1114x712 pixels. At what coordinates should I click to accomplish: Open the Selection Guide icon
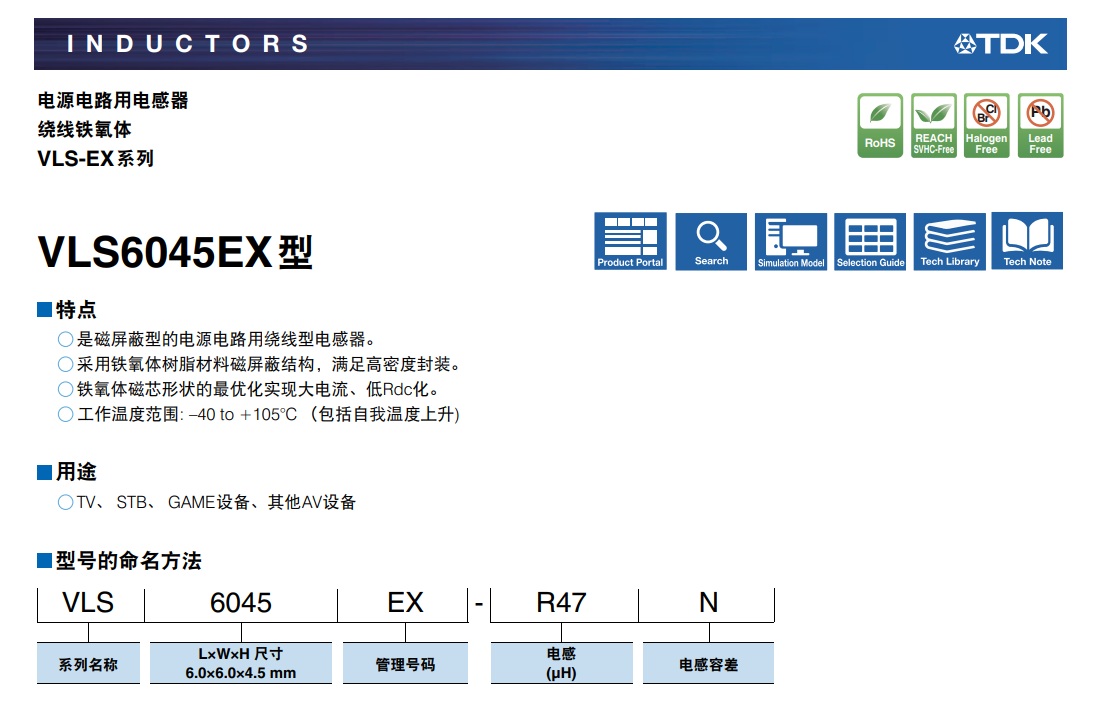click(870, 241)
